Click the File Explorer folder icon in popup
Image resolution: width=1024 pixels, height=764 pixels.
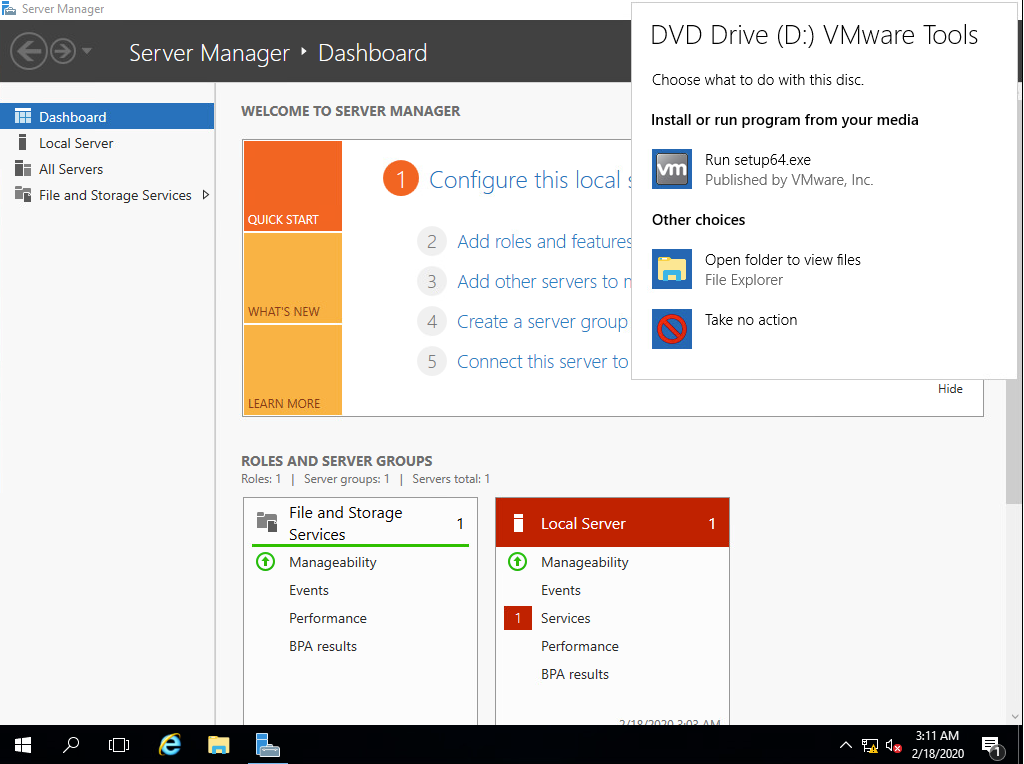(x=672, y=269)
